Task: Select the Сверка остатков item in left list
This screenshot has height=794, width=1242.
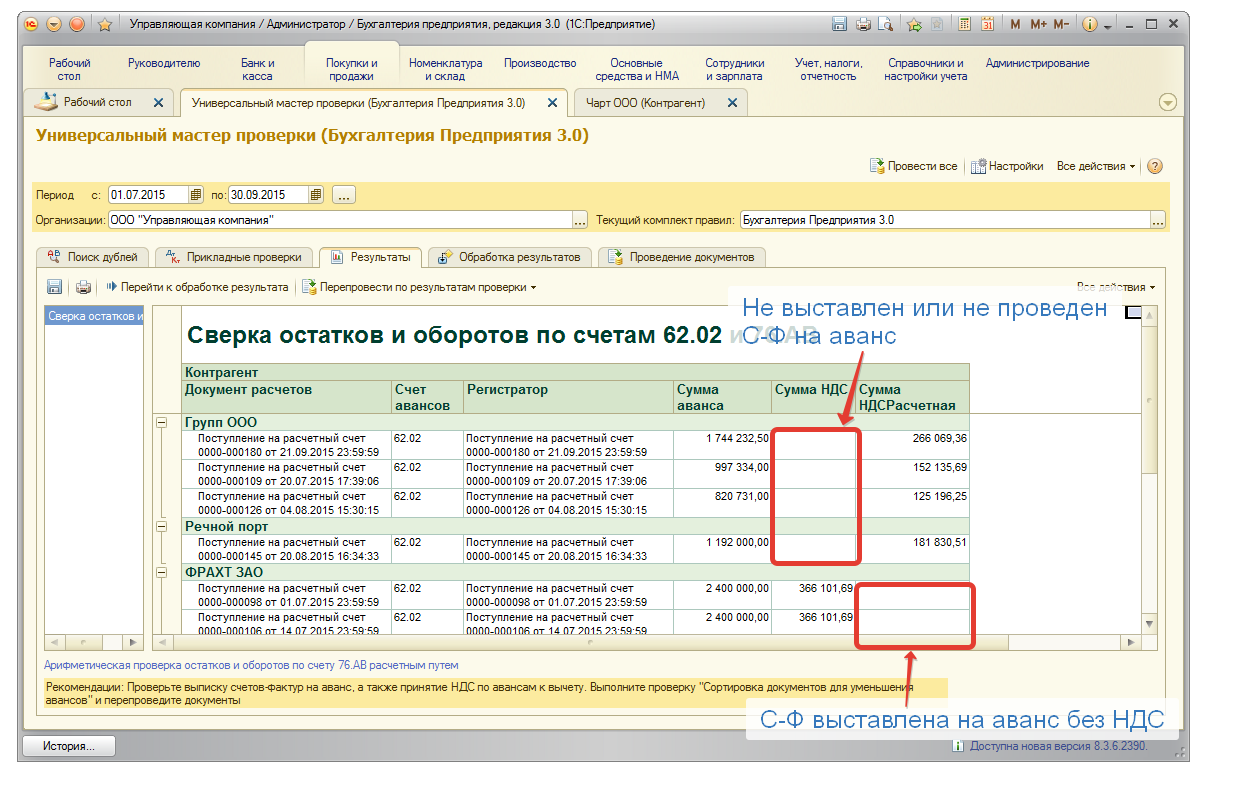Action: (x=95, y=317)
